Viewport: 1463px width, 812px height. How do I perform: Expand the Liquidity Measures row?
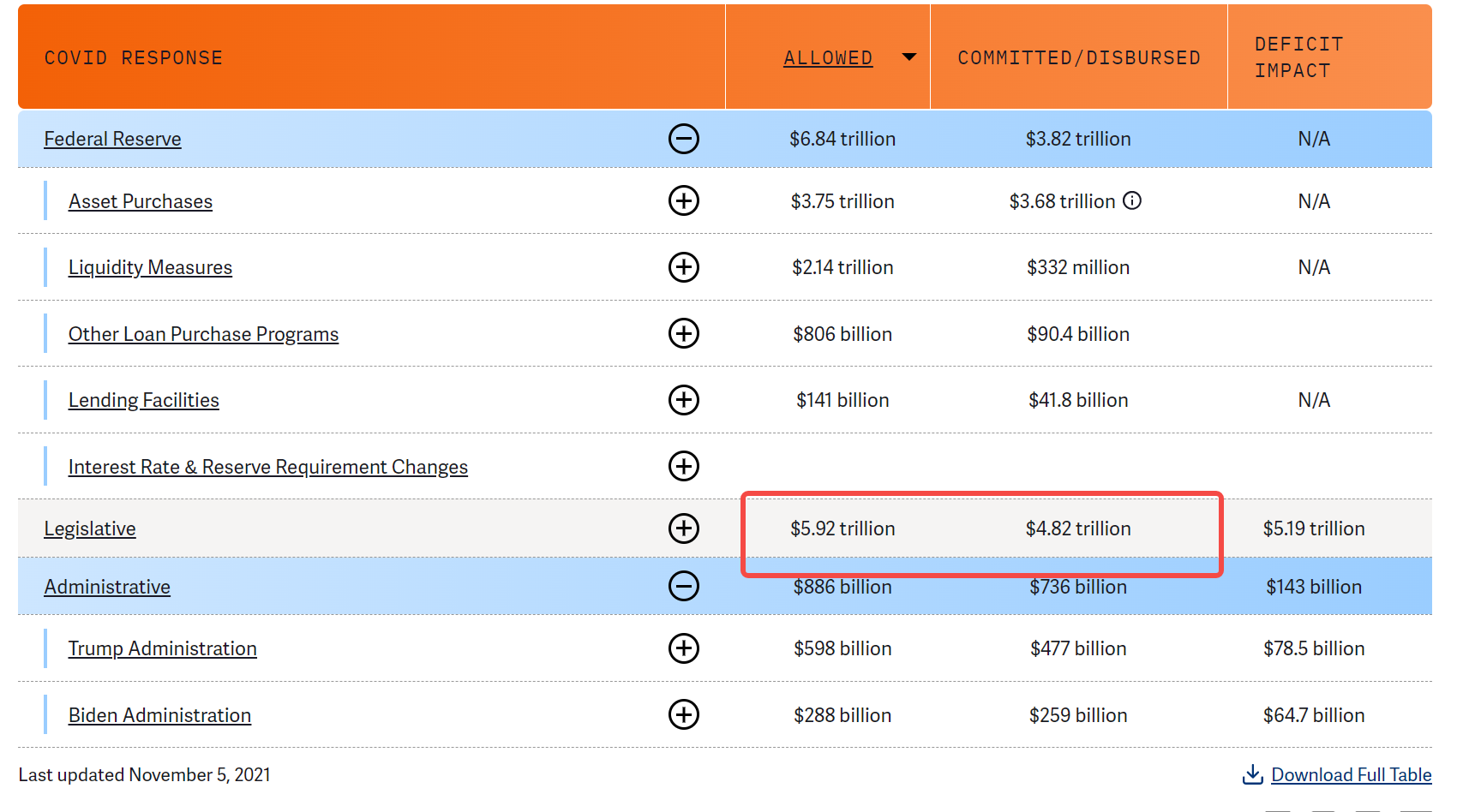coord(683,267)
